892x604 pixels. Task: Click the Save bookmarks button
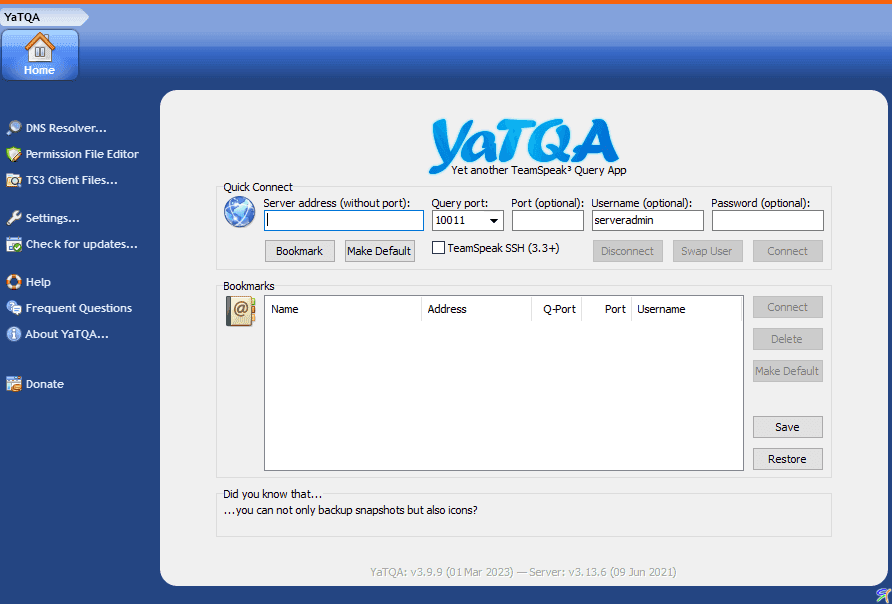coord(787,427)
